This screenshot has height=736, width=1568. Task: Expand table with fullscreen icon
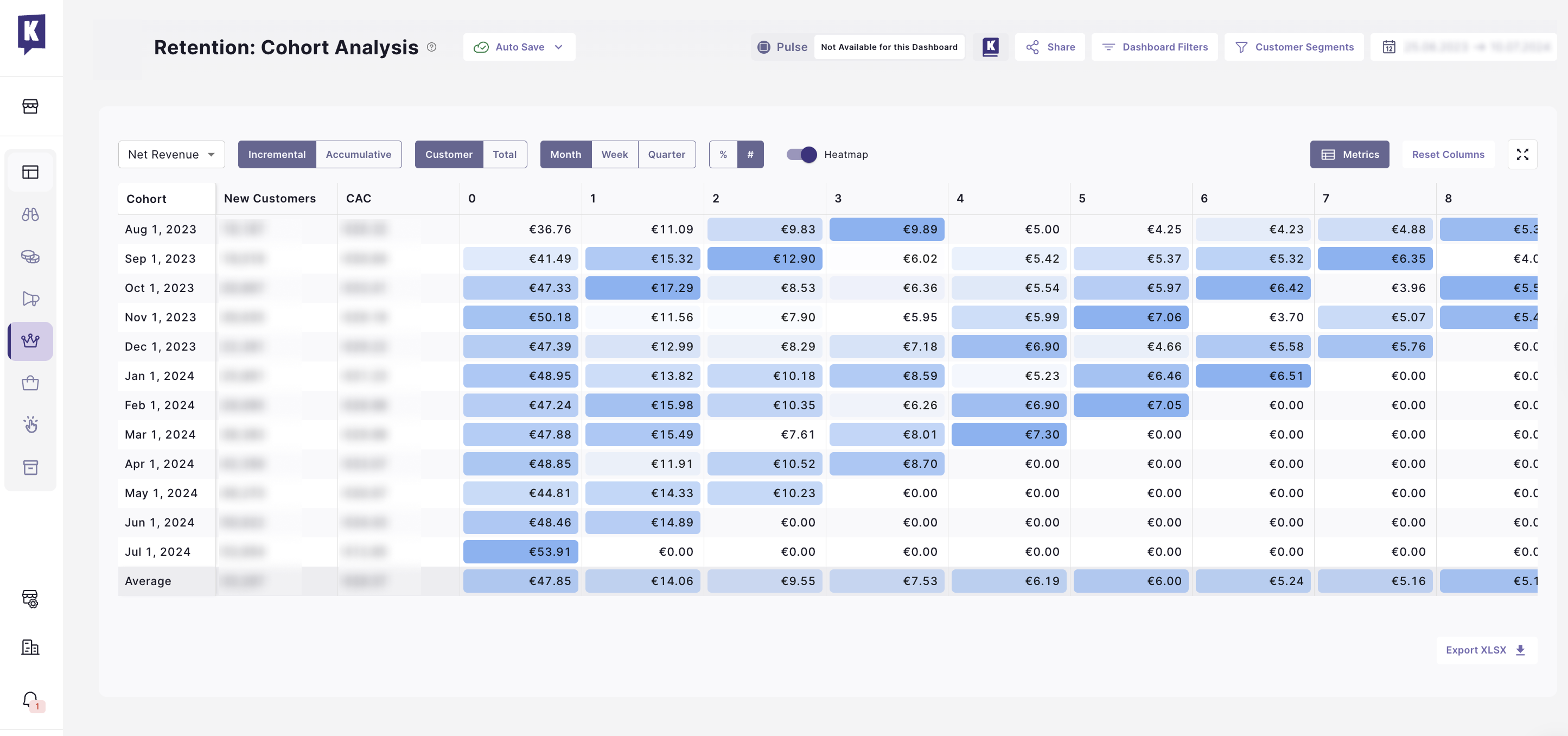[1522, 155]
